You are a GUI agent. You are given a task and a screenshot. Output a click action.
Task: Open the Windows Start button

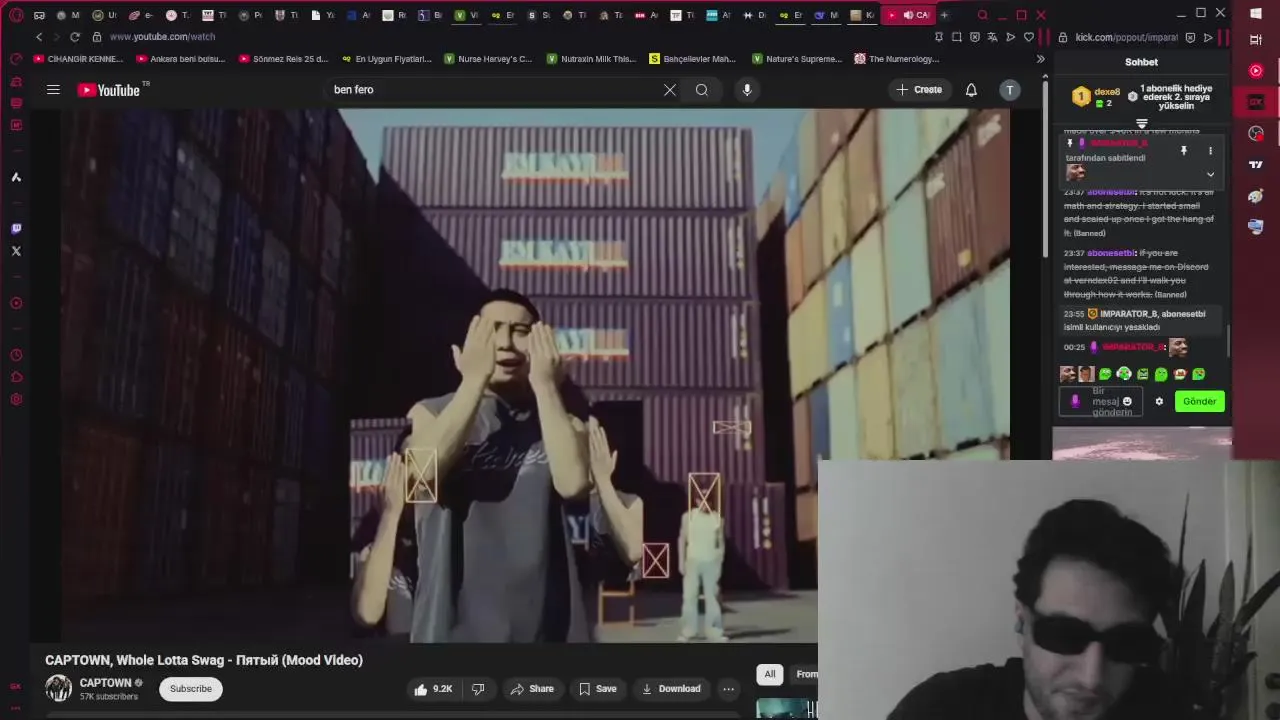(1256, 13)
